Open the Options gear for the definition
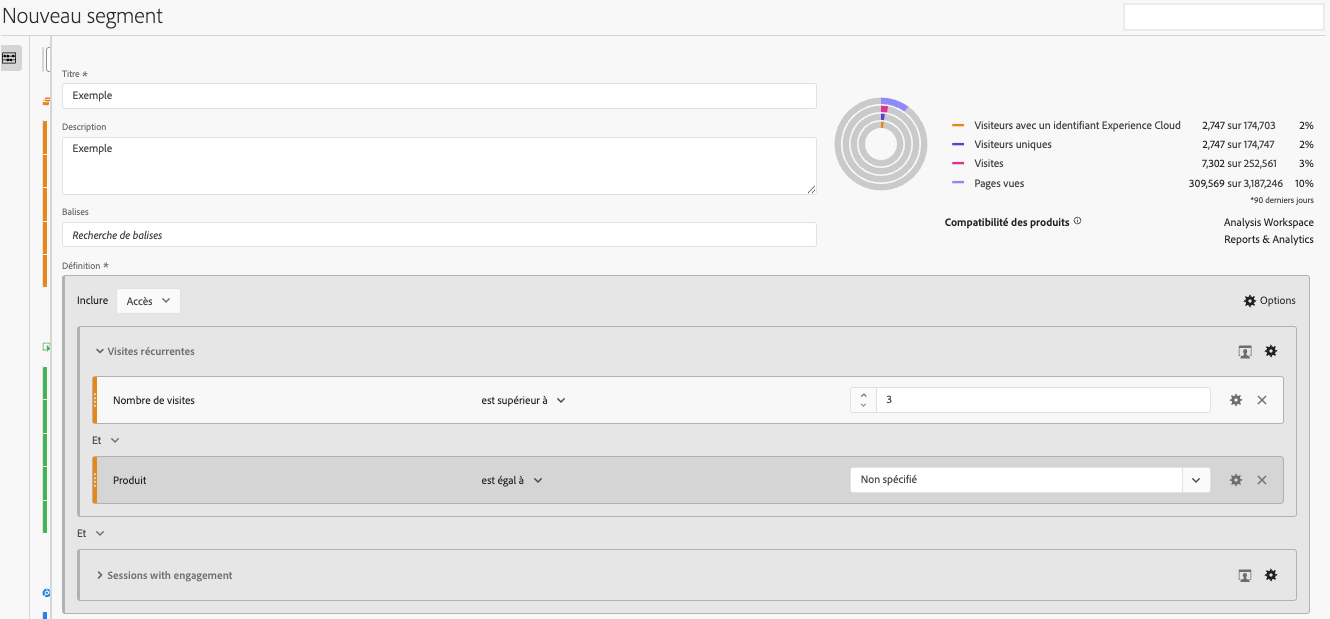Viewport: 1330px width, 619px height. click(x=1269, y=300)
